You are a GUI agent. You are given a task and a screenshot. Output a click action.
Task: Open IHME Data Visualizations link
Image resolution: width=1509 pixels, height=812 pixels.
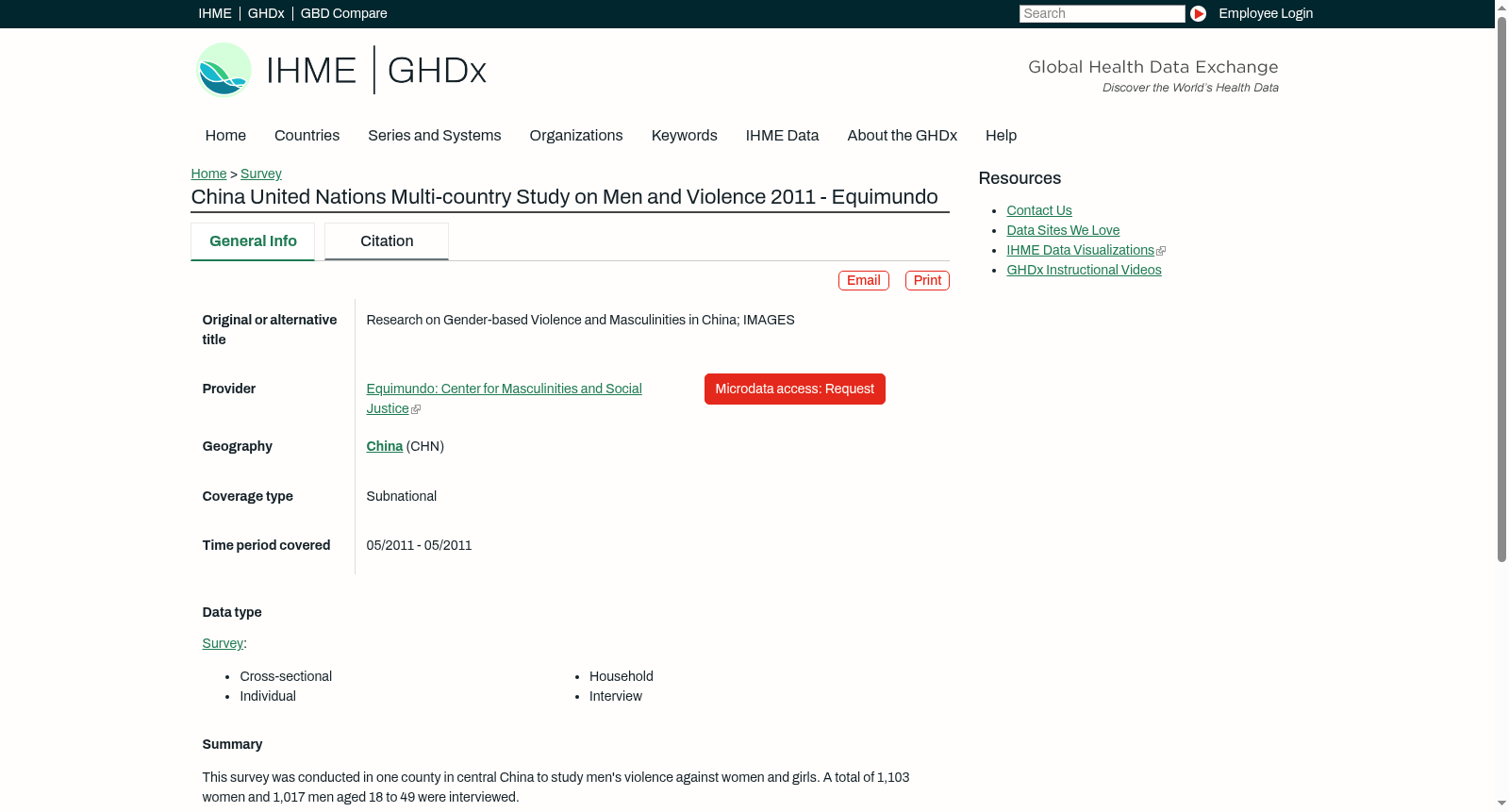1081,250
